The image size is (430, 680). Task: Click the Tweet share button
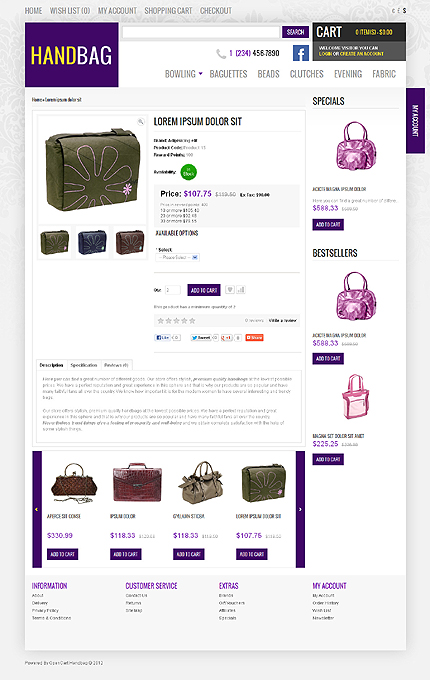[x=201, y=337]
